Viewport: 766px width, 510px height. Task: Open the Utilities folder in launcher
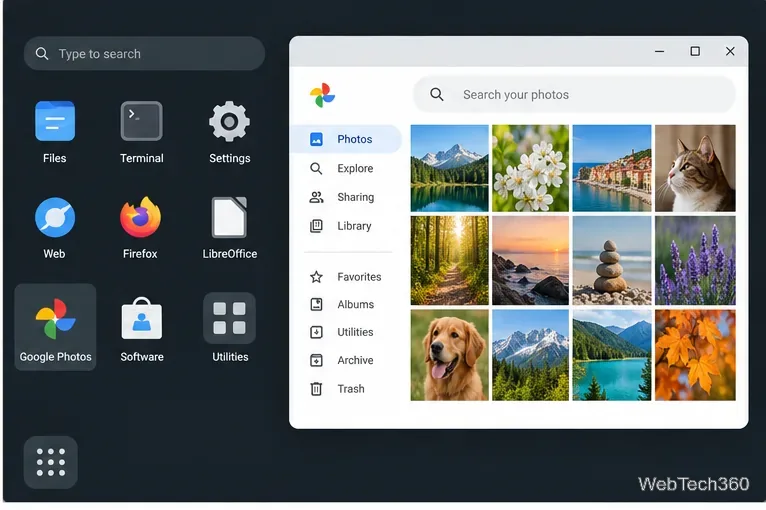pyautogui.click(x=230, y=318)
